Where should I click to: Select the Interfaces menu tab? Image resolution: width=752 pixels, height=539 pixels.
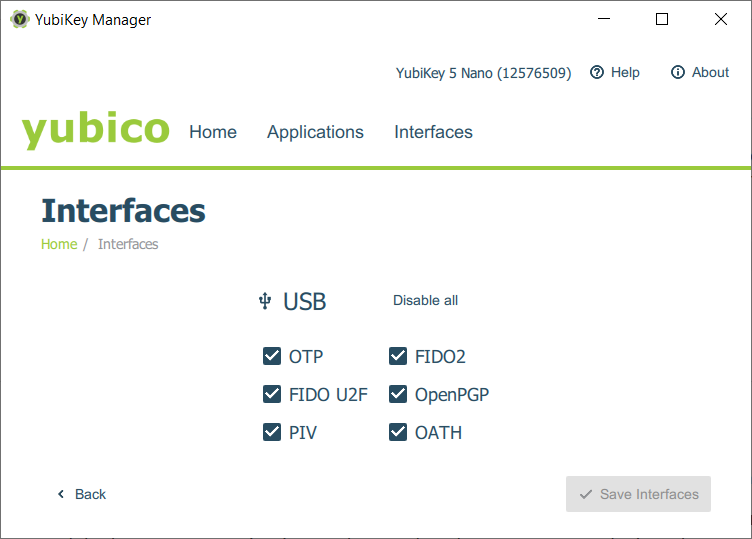pyautogui.click(x=433, y=132)
